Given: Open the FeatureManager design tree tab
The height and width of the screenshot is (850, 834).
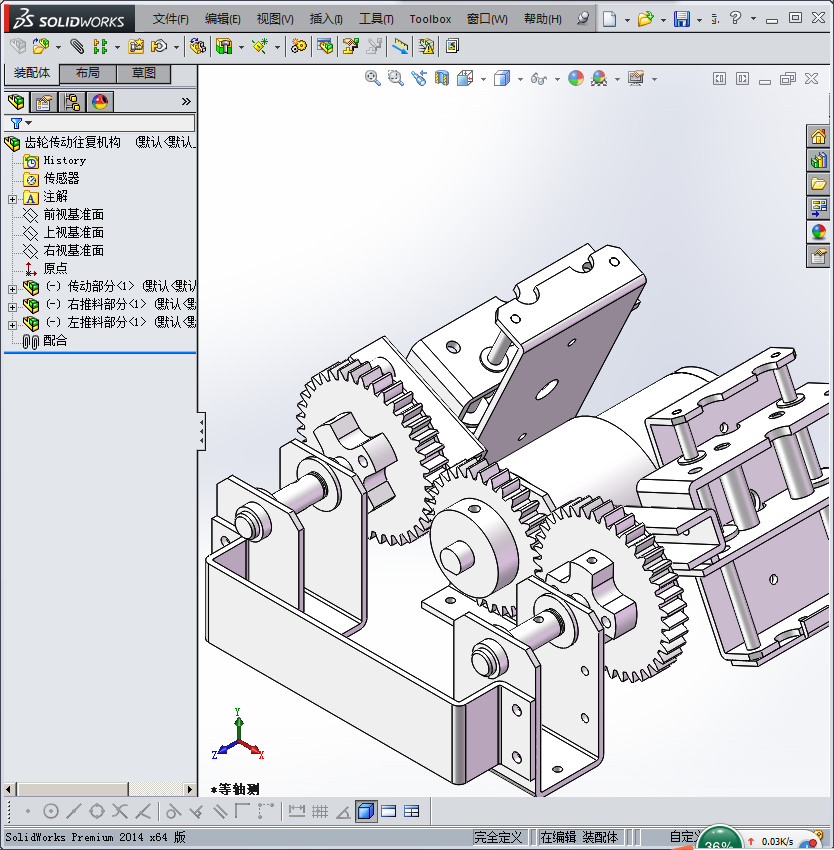Looking at the screenshot, I should (16, 102).
